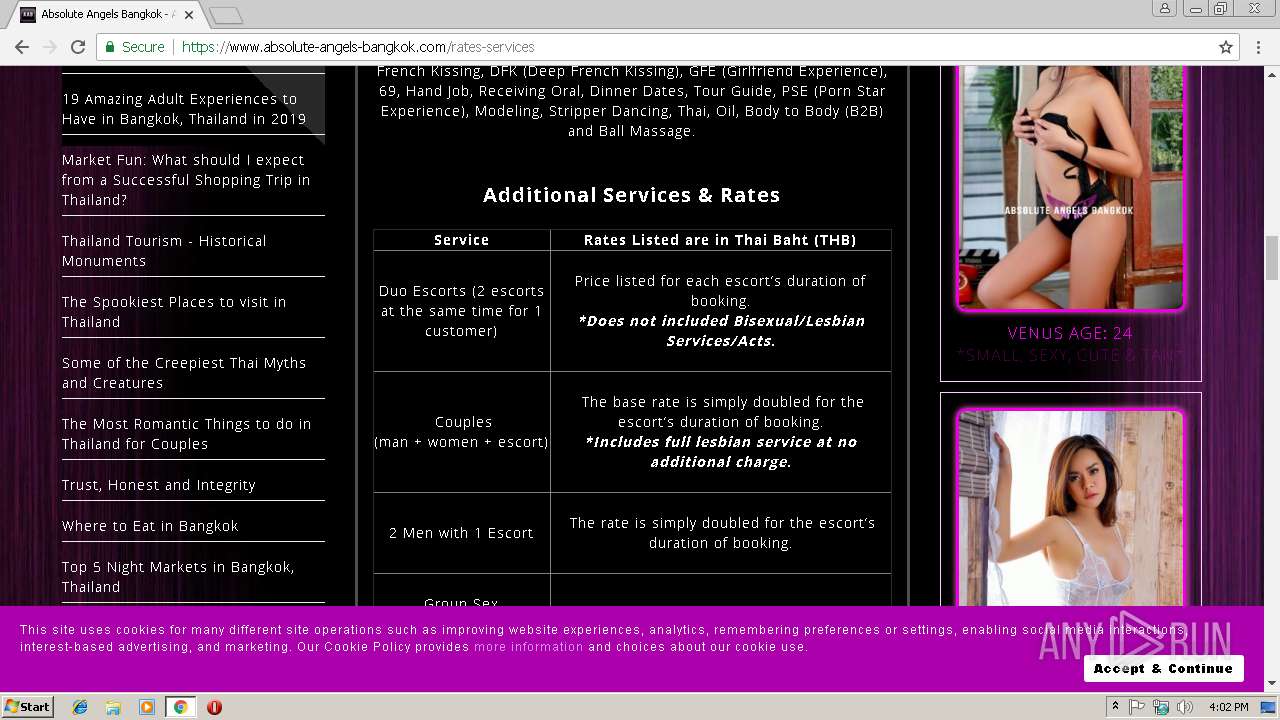1280x720 pixels.
Task: Select the Duo Escorts table cell
Action: tap(461, 311)
